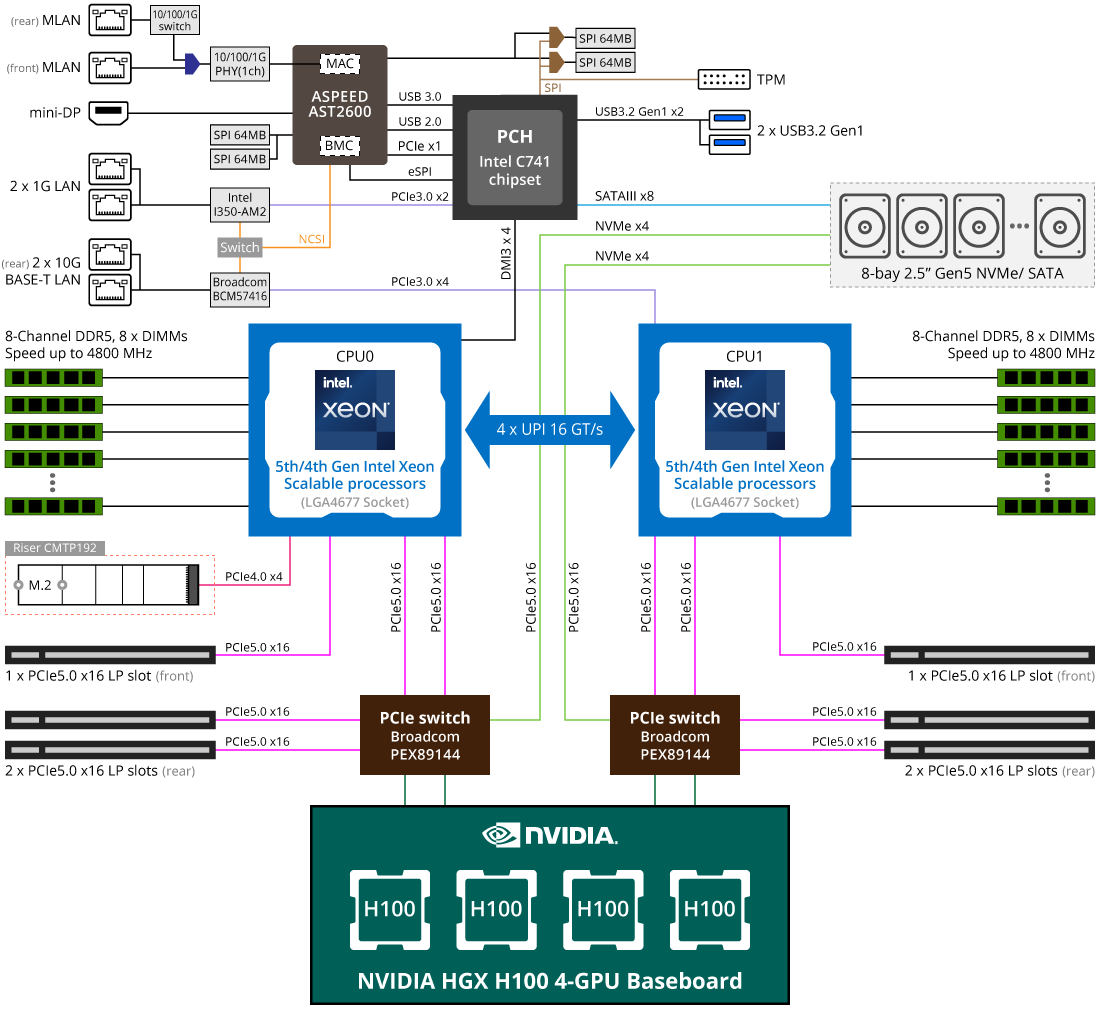Select the lower 10G BASE-T LAN port icon
Image resolution: width=1100 pixels, height=1010 pixels.
coord(110,290)
